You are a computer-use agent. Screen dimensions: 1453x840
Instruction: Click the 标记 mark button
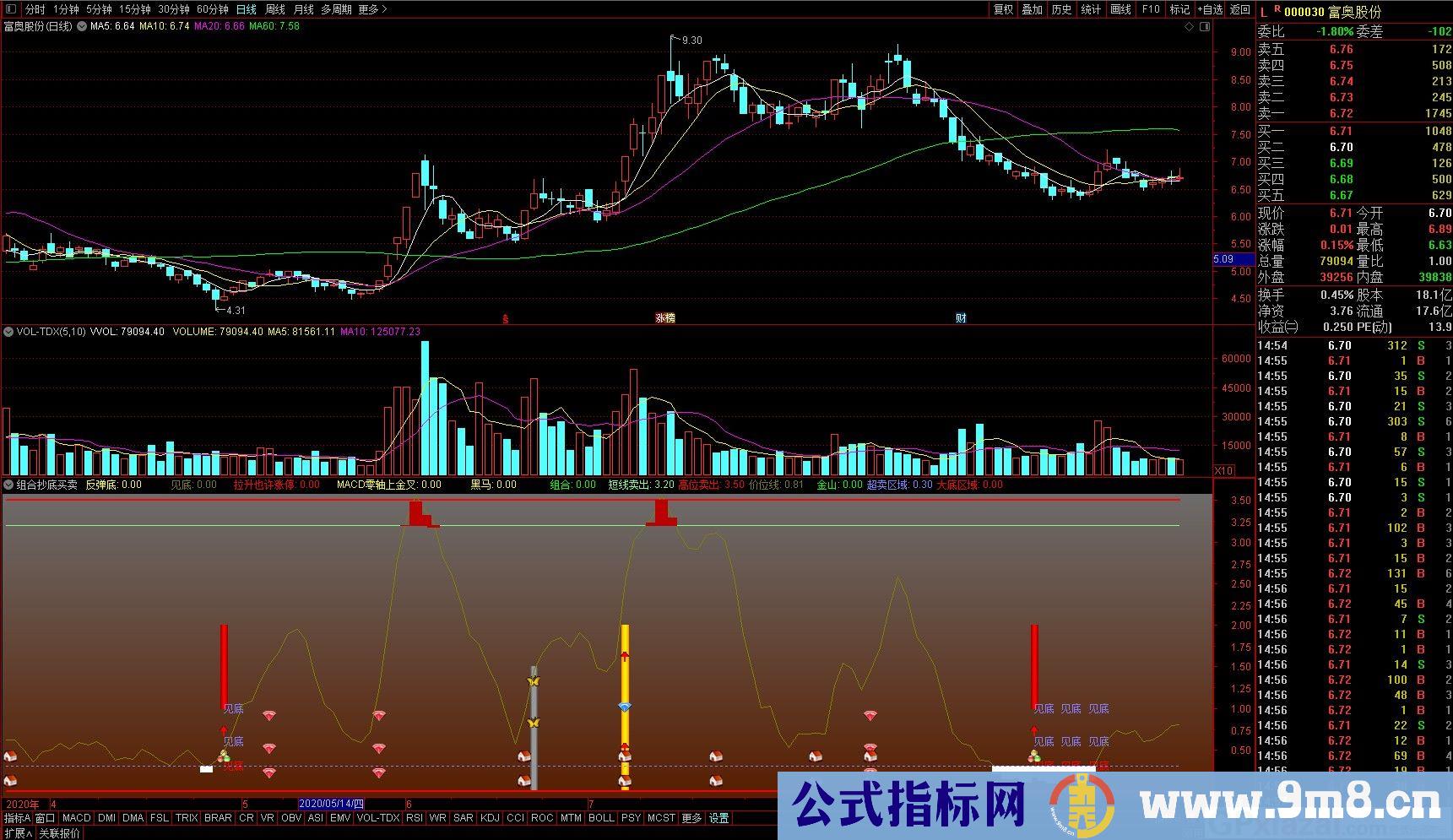[1179, 9]
